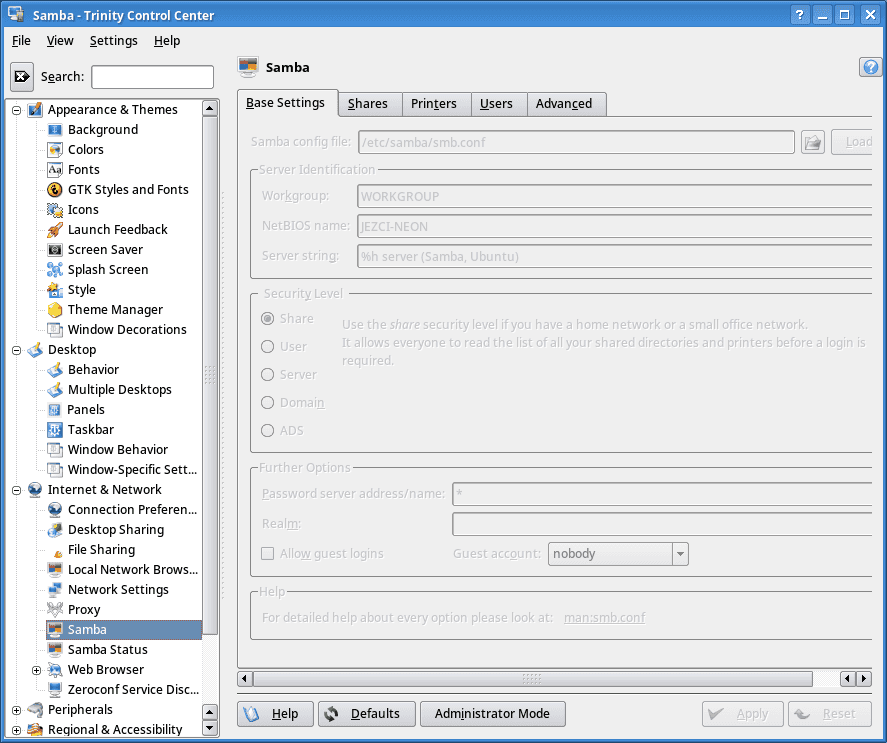The height and width of the screenshot is (743, 887).
Task: Open Background settings icon in tree
Action: pos(55,130)
